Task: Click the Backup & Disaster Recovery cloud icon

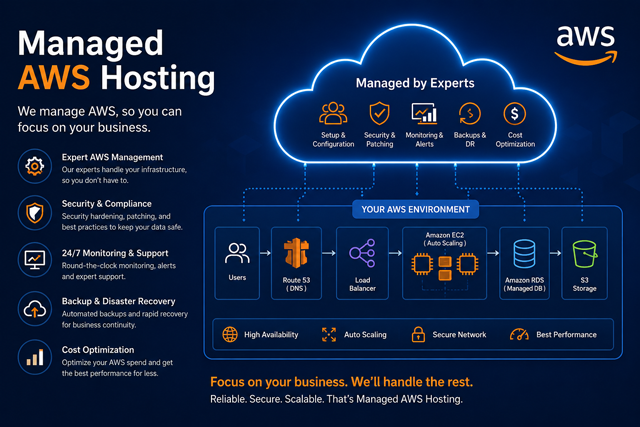Action: click(35, 309)
